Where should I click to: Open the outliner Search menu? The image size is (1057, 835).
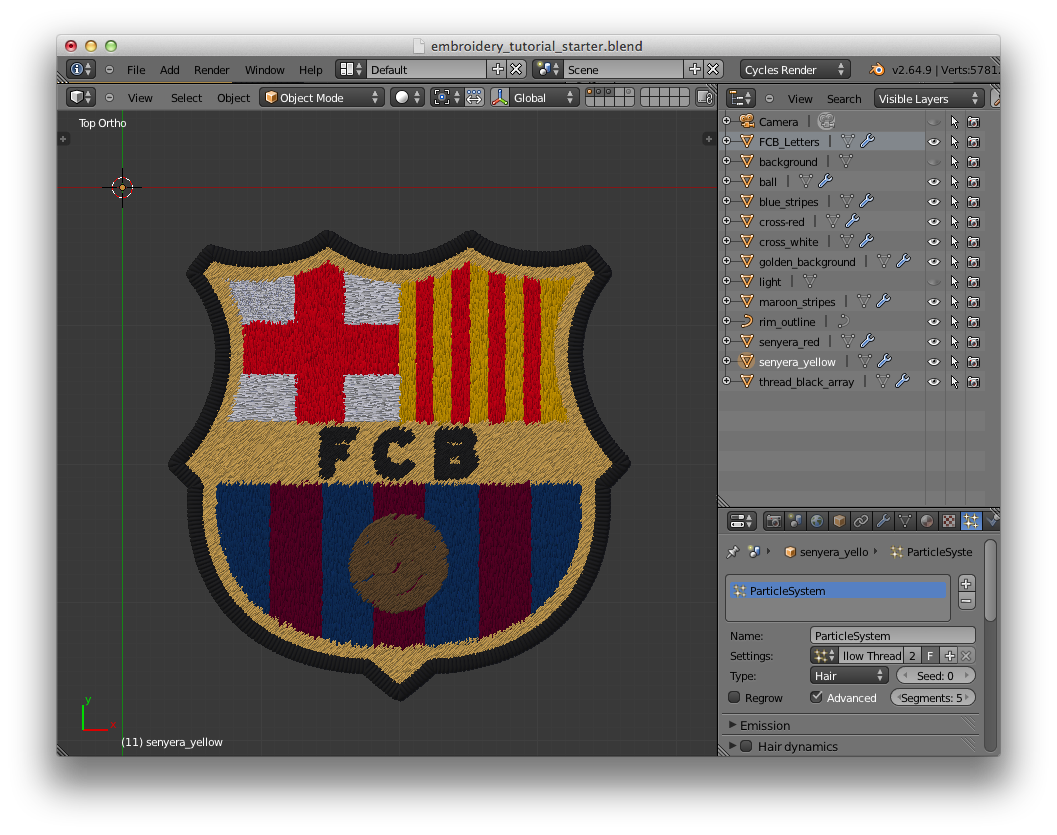pyautogui.click(x=844, y=98)
